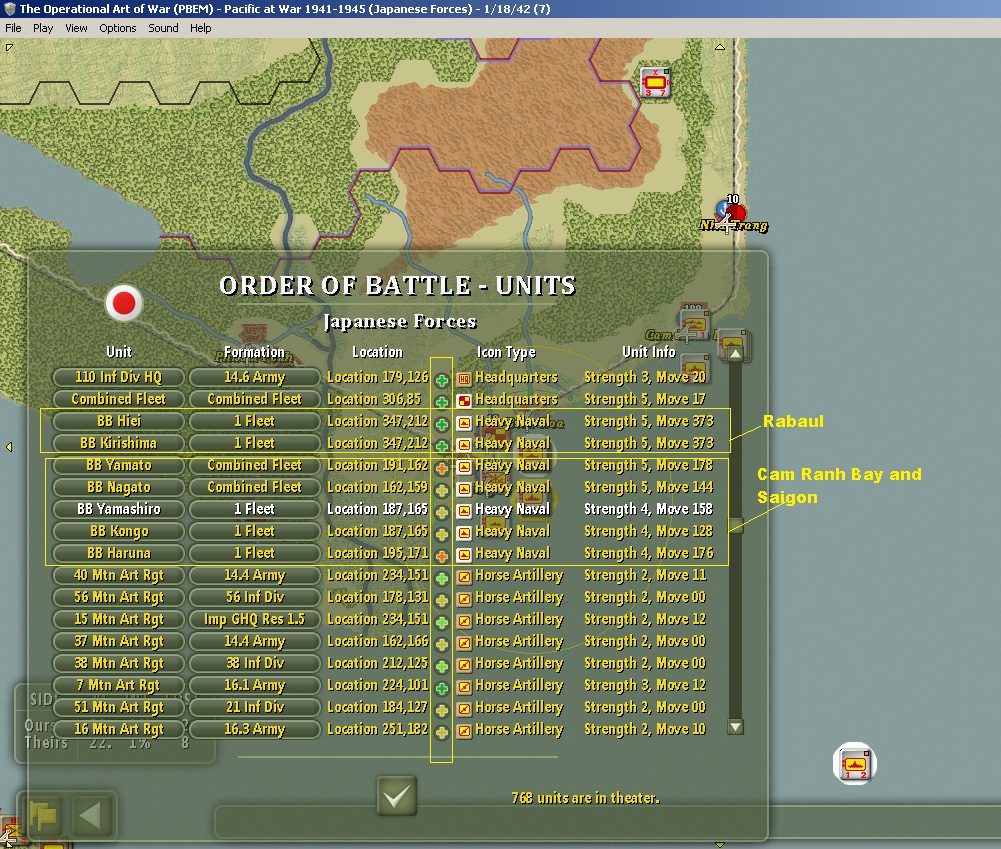Click the green plus for 110 Inf Div HQ
Screen dimensions: 1001x849
(x=441, y=380)
